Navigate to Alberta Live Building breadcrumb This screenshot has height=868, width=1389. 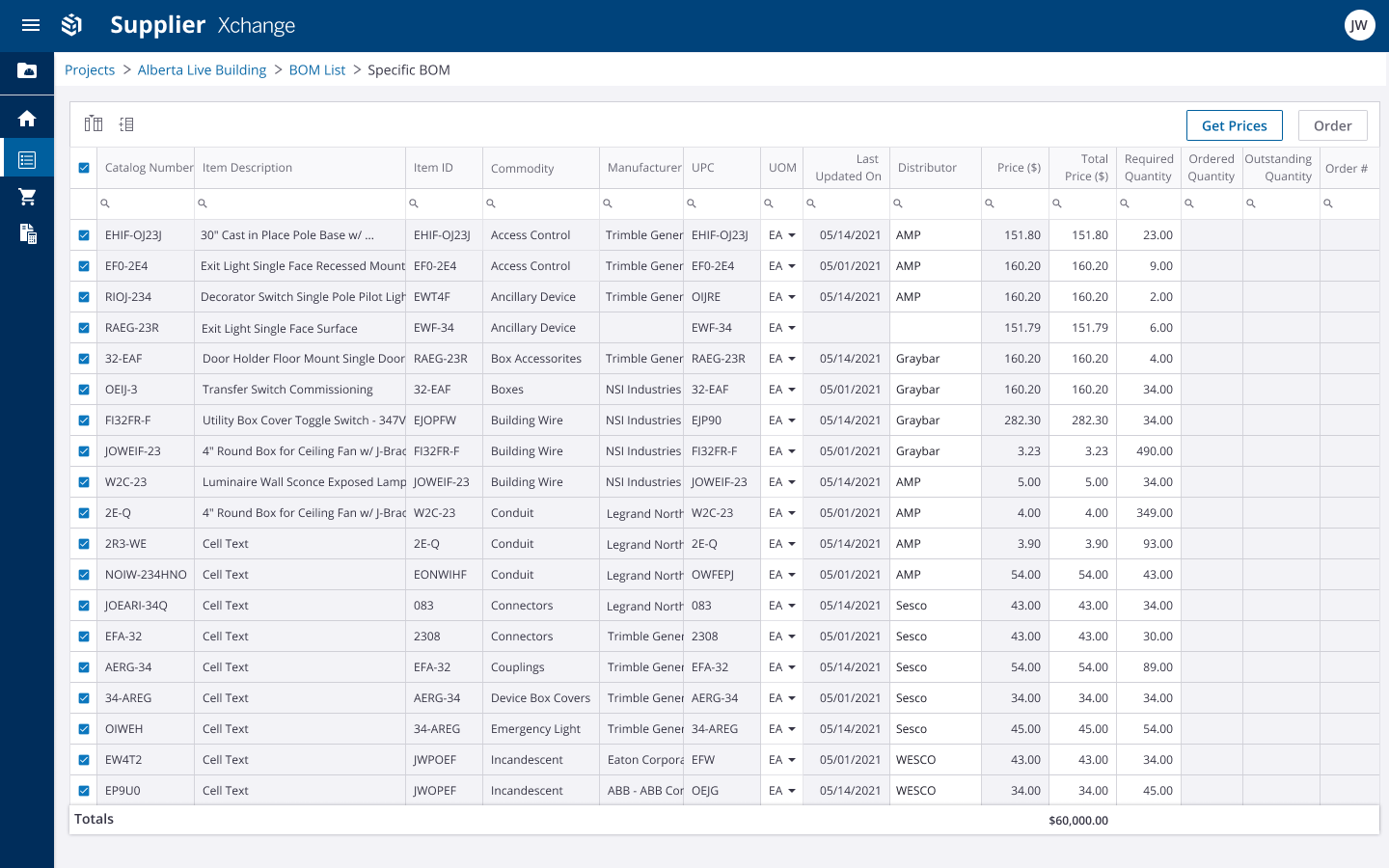(202, 69)
